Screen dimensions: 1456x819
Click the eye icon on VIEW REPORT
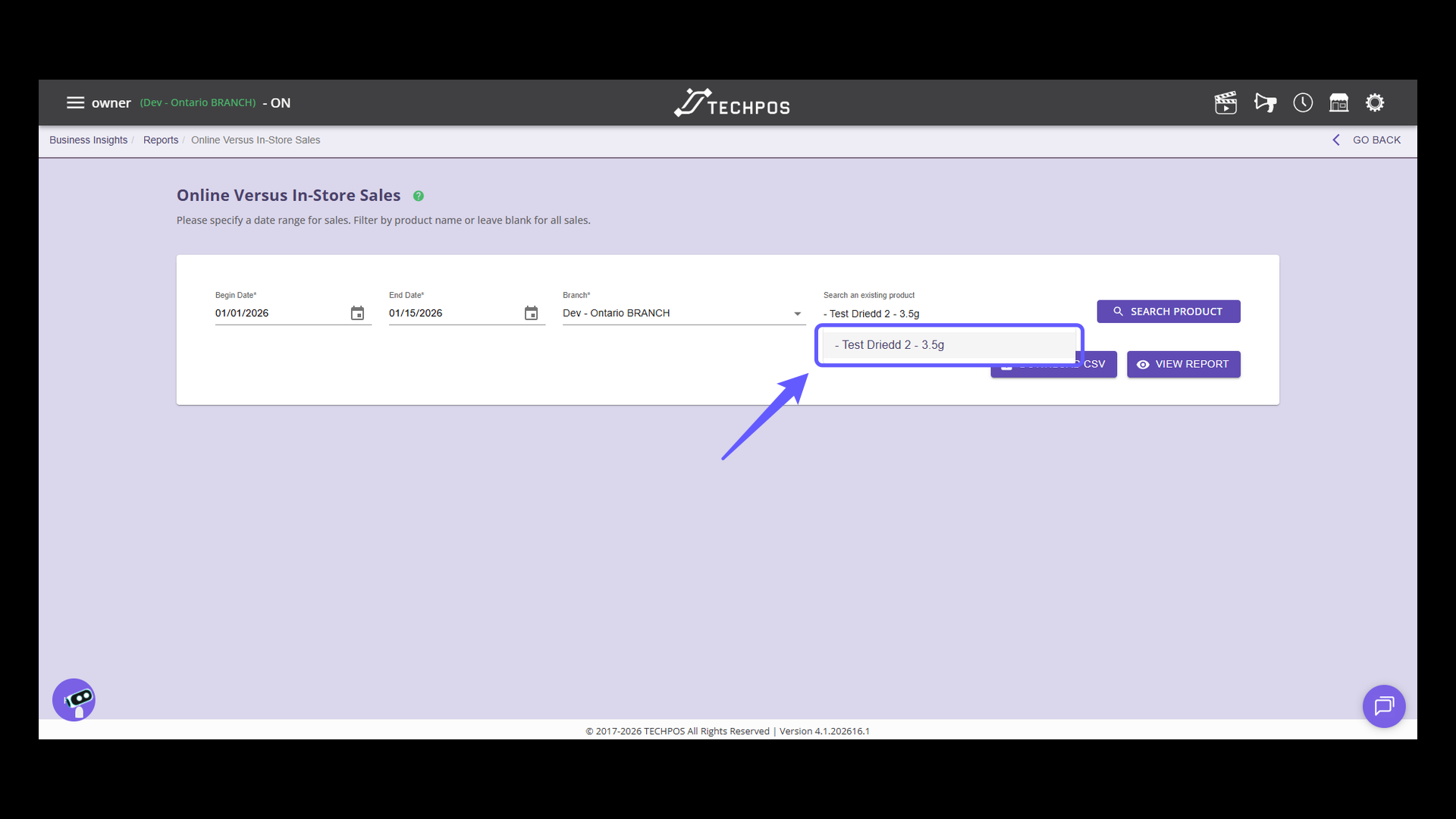click(x=1143, y=364)
